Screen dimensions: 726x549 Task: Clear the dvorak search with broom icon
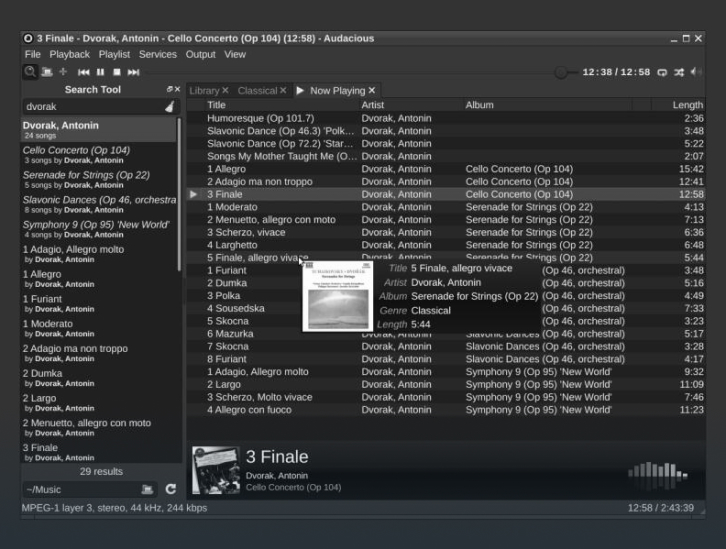coord(170,106)
